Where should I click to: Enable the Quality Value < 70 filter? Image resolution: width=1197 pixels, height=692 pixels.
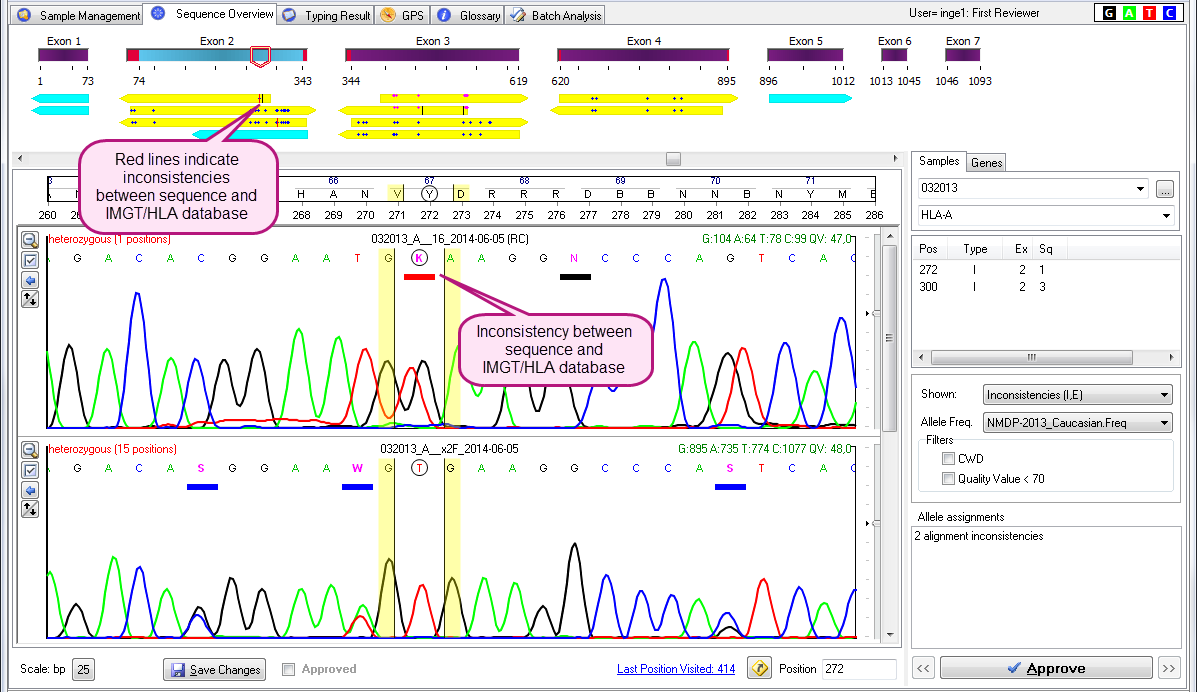tap(948, 479)
